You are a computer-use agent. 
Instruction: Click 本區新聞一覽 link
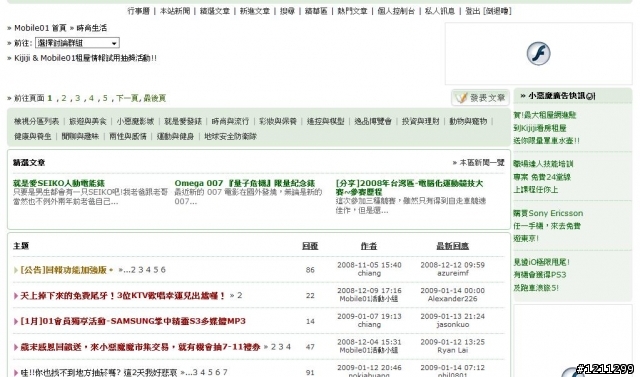[482, 163]
